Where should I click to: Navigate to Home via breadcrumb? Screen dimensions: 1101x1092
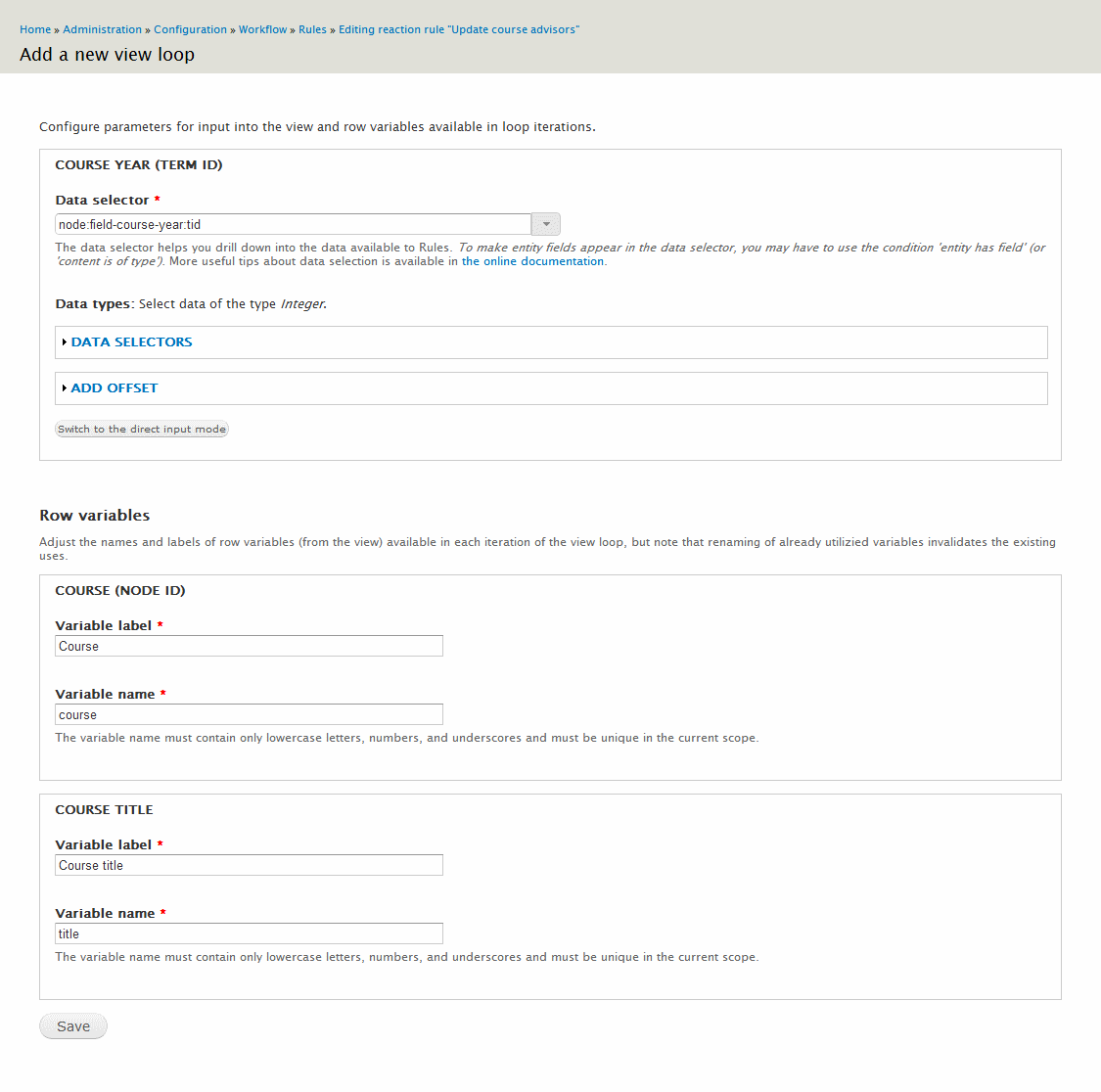coord(34,29)
